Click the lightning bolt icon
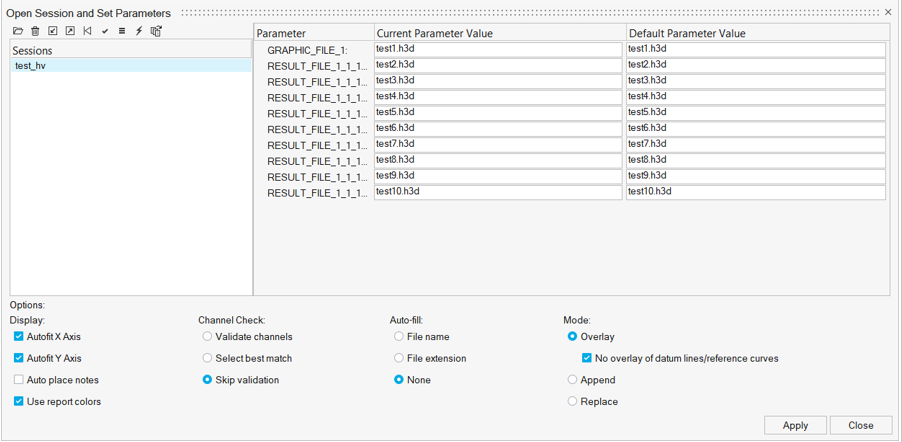The height and width of the screenshot is (442, 902). coord(139,31)
